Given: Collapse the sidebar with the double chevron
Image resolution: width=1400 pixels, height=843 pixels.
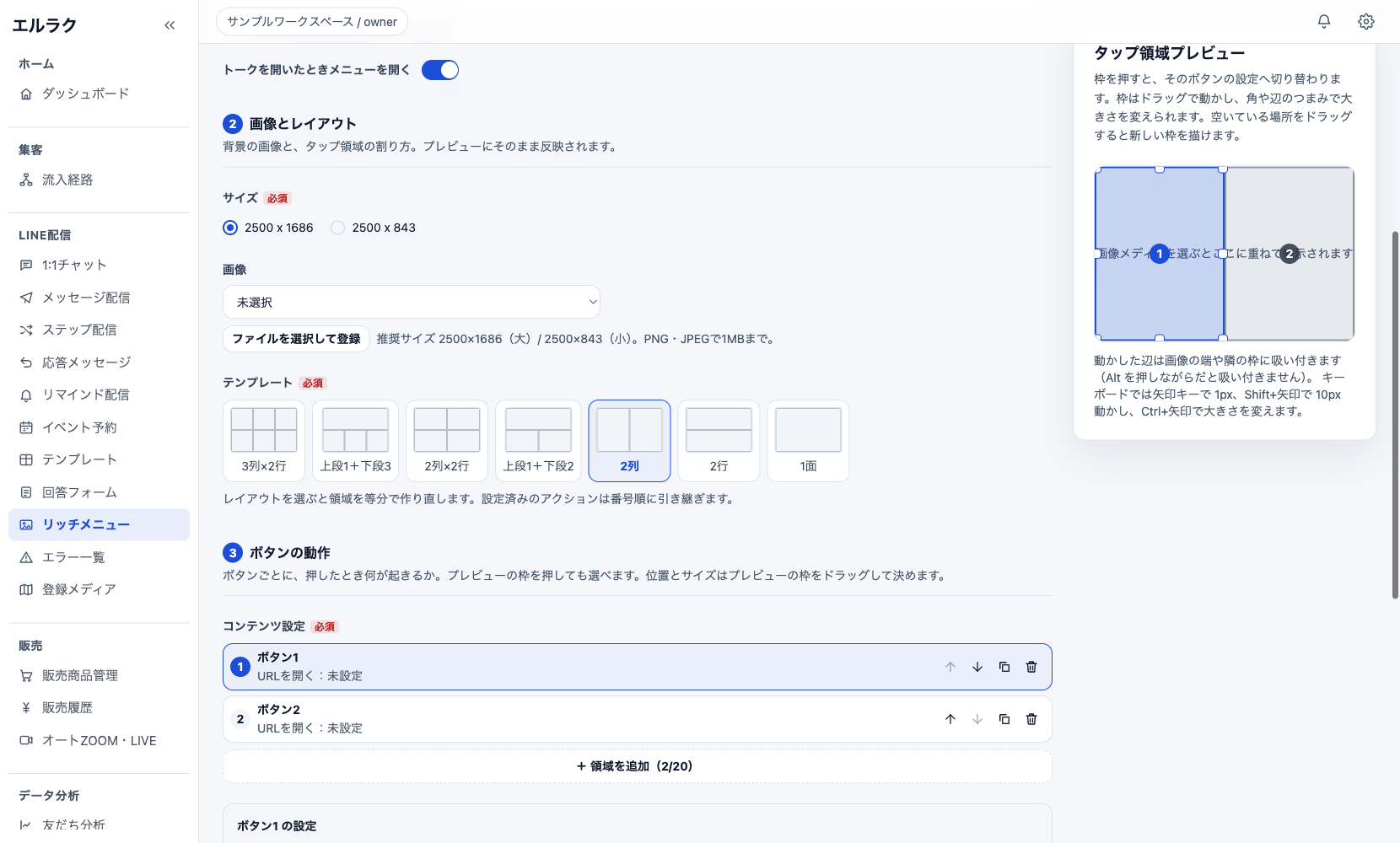Looking at the screenshot, I should (x=170, y=25).
